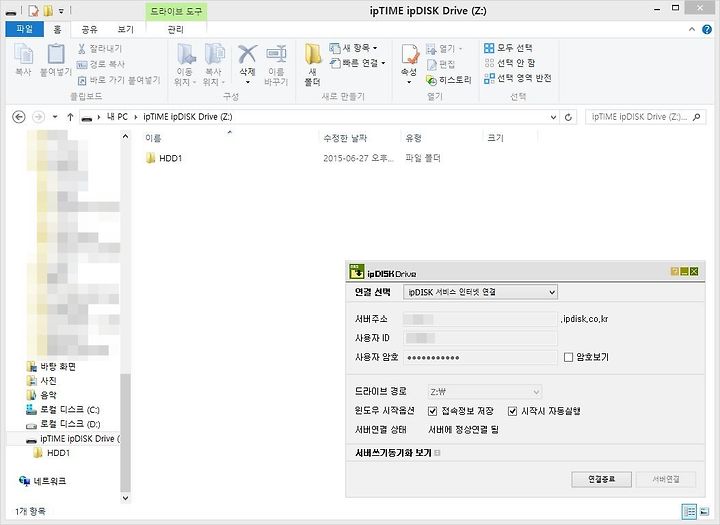Switch to Home (홈) tab
Image resolution: width=720 pixels, height=525 pixels.
click(x=57, y=29)
